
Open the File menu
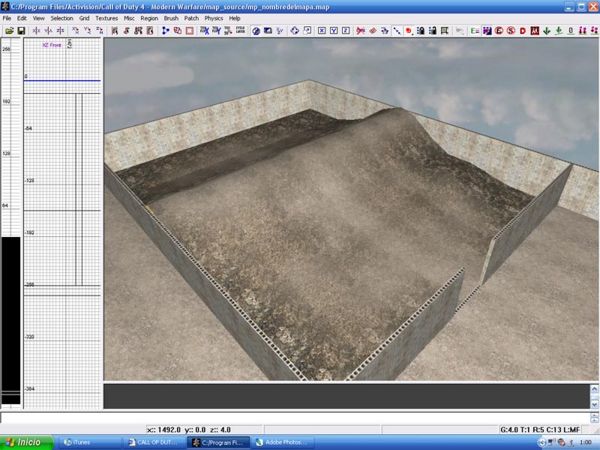(x=7, y=18)
